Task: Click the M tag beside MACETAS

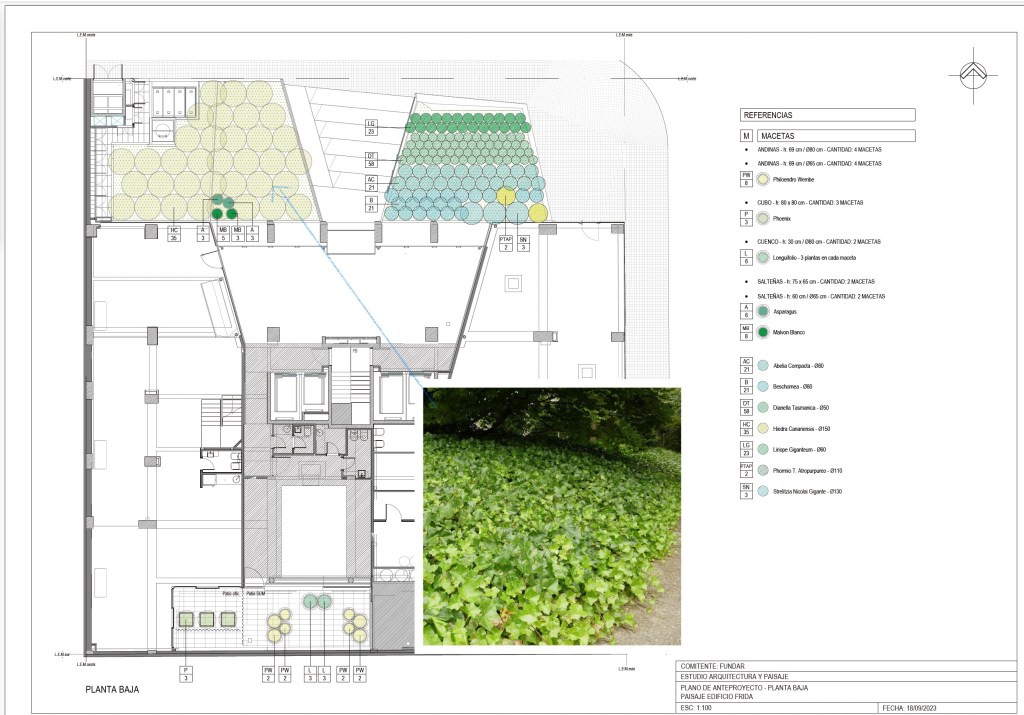Action: [746, 135]
